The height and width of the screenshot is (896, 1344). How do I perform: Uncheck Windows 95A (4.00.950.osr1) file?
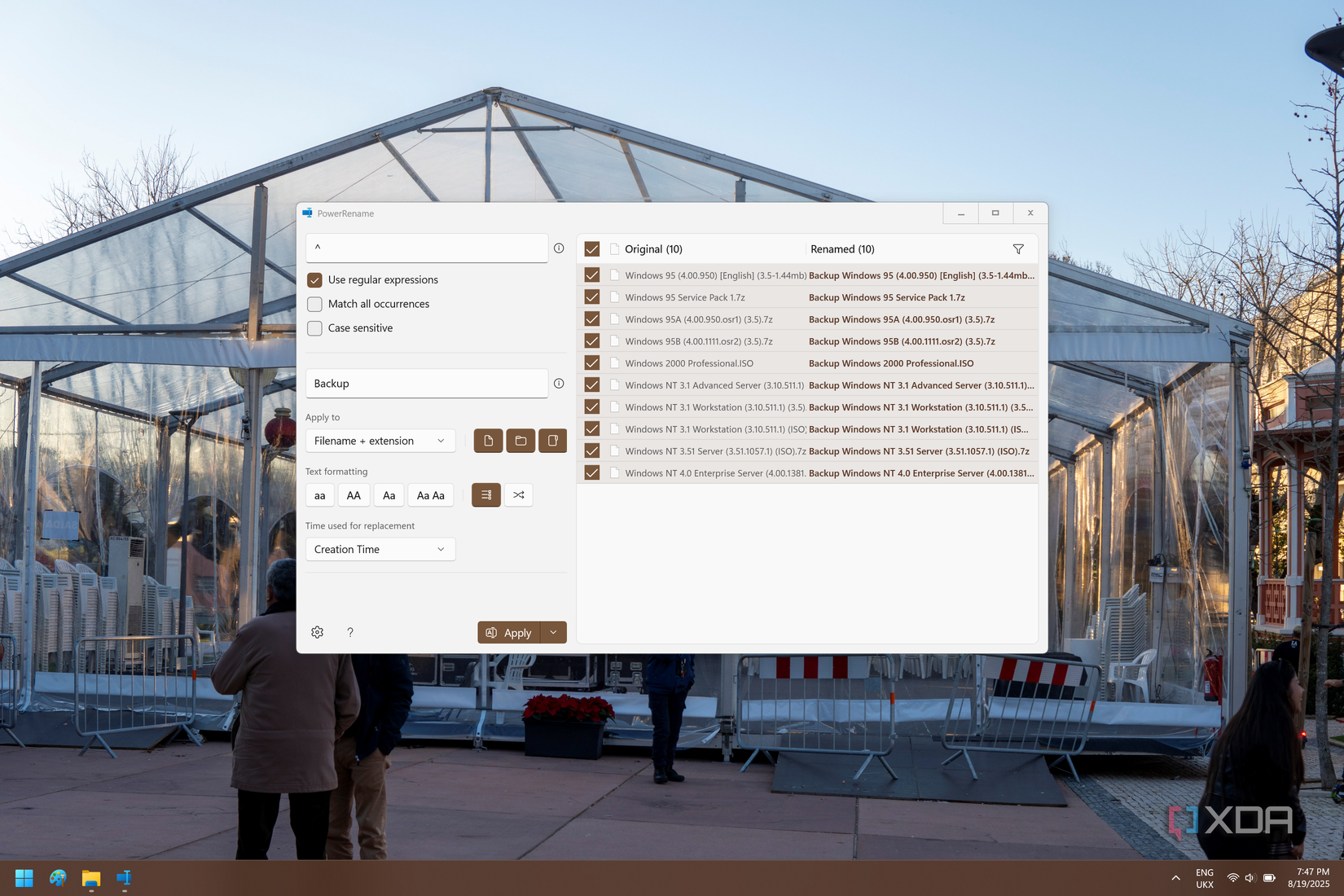(592, 319)
